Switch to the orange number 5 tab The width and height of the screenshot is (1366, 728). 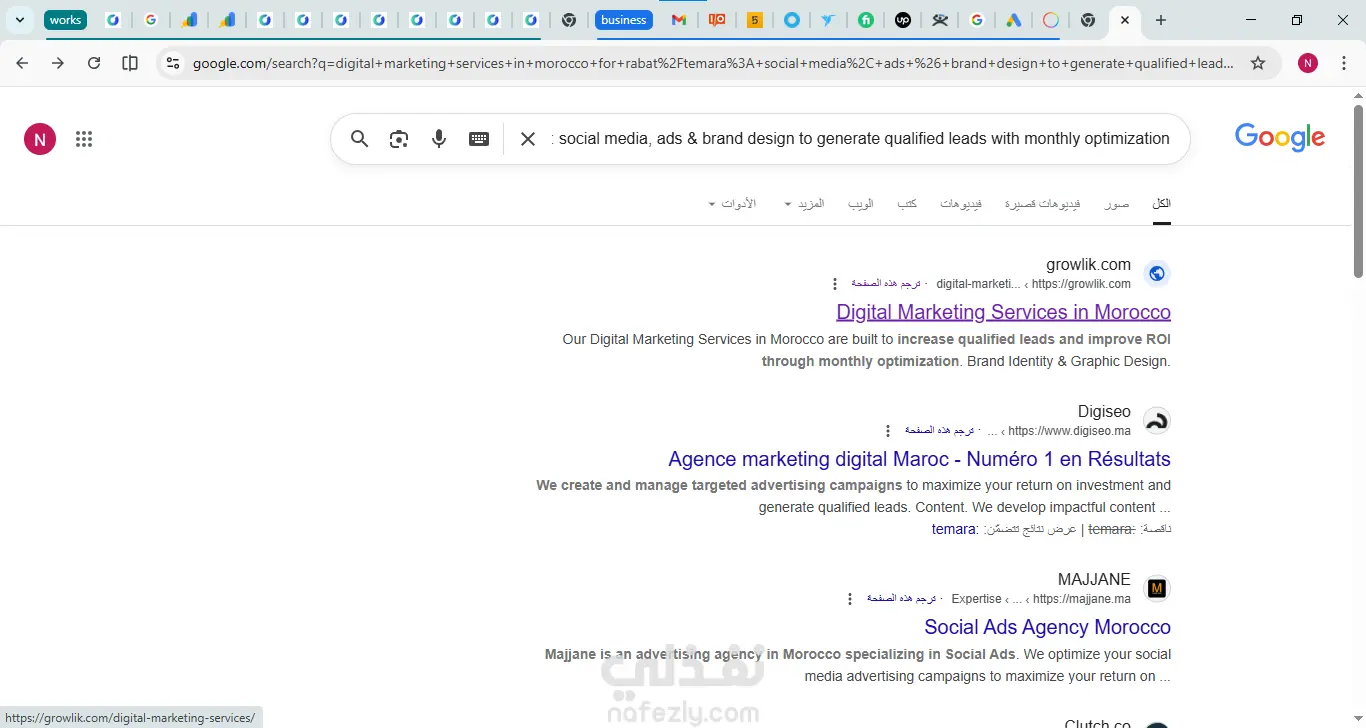click(755, 20)
